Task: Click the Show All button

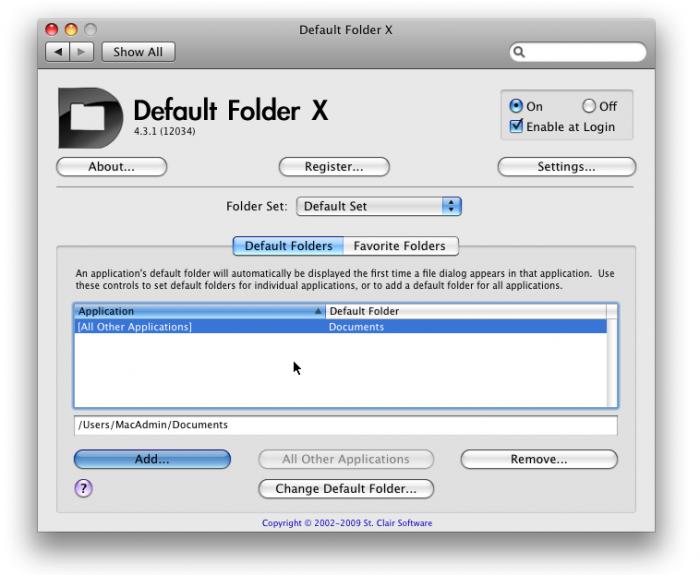Action: pyautogui.click(x=138, y=52)
